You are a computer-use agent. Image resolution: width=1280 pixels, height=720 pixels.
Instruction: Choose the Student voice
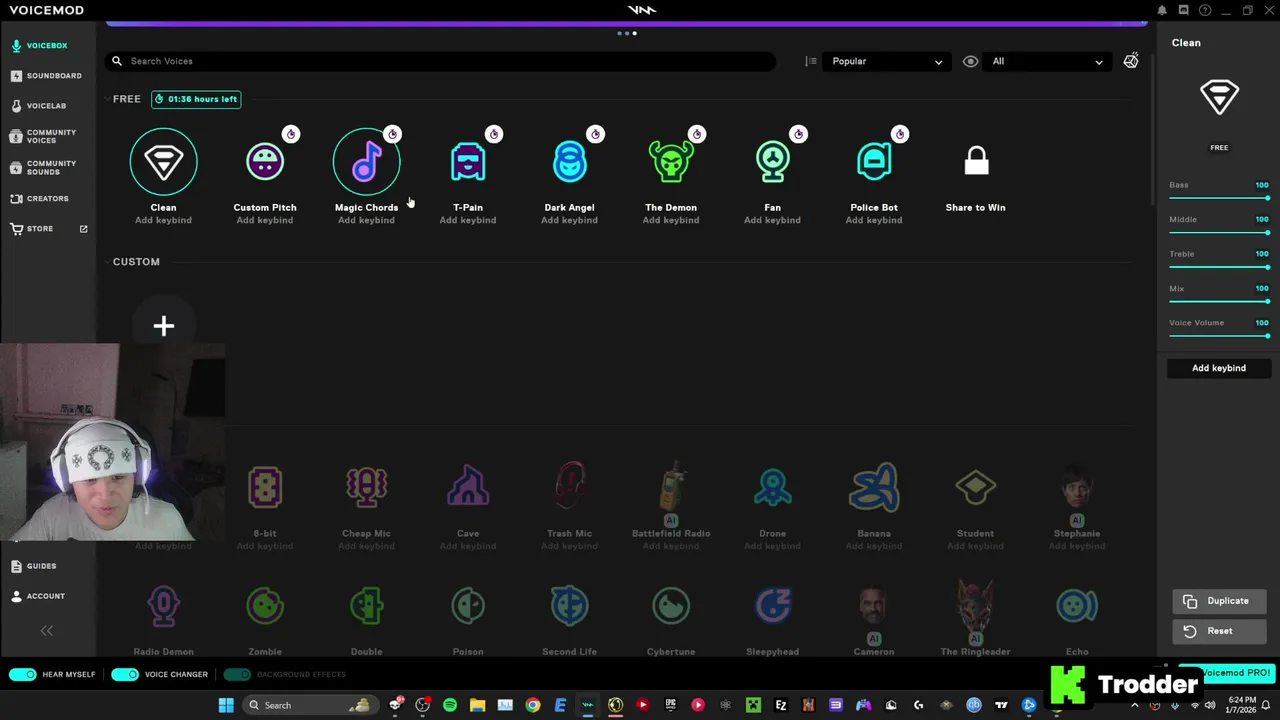(x=975, y=488)
